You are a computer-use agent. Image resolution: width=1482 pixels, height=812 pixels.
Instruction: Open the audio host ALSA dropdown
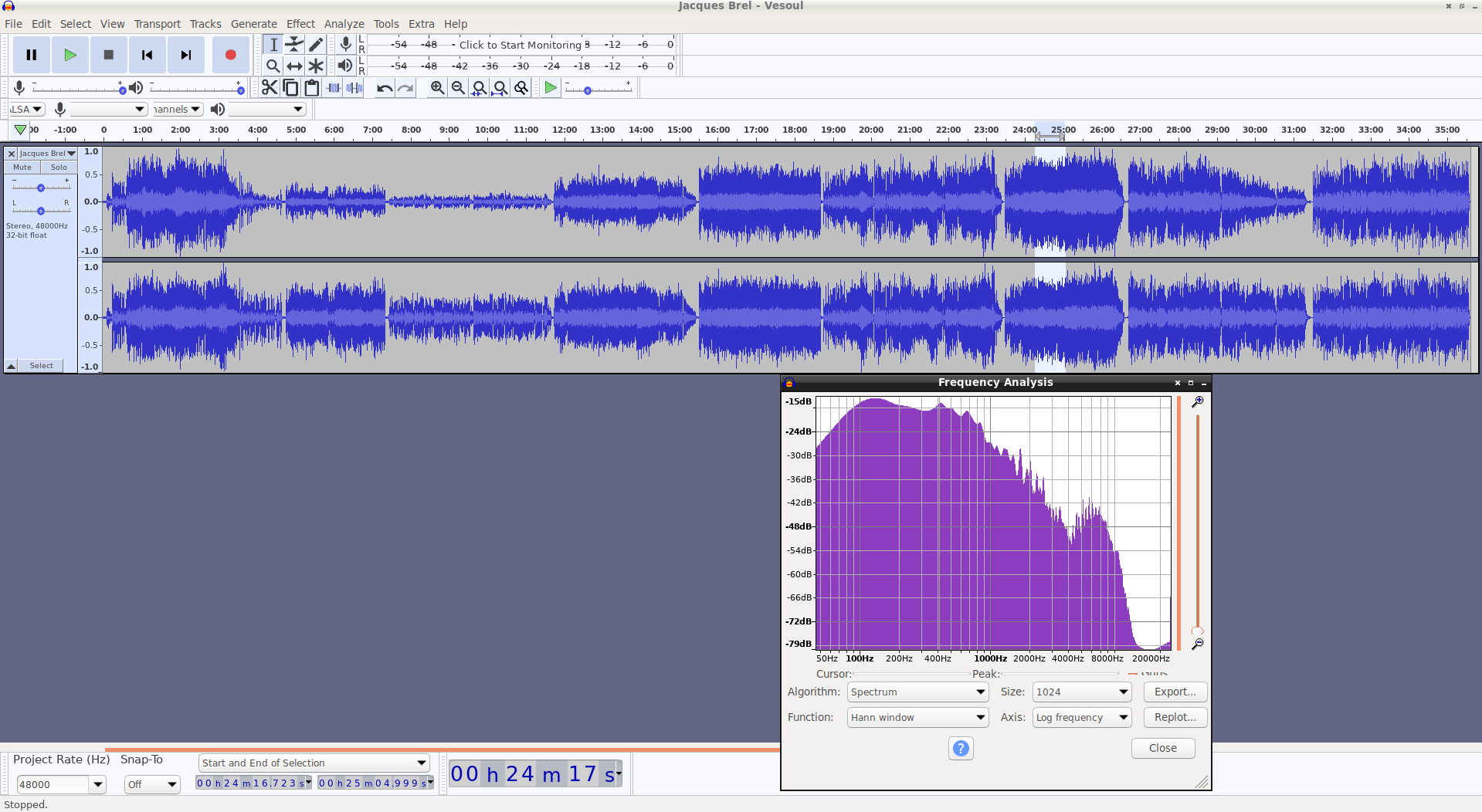(27, 109)
